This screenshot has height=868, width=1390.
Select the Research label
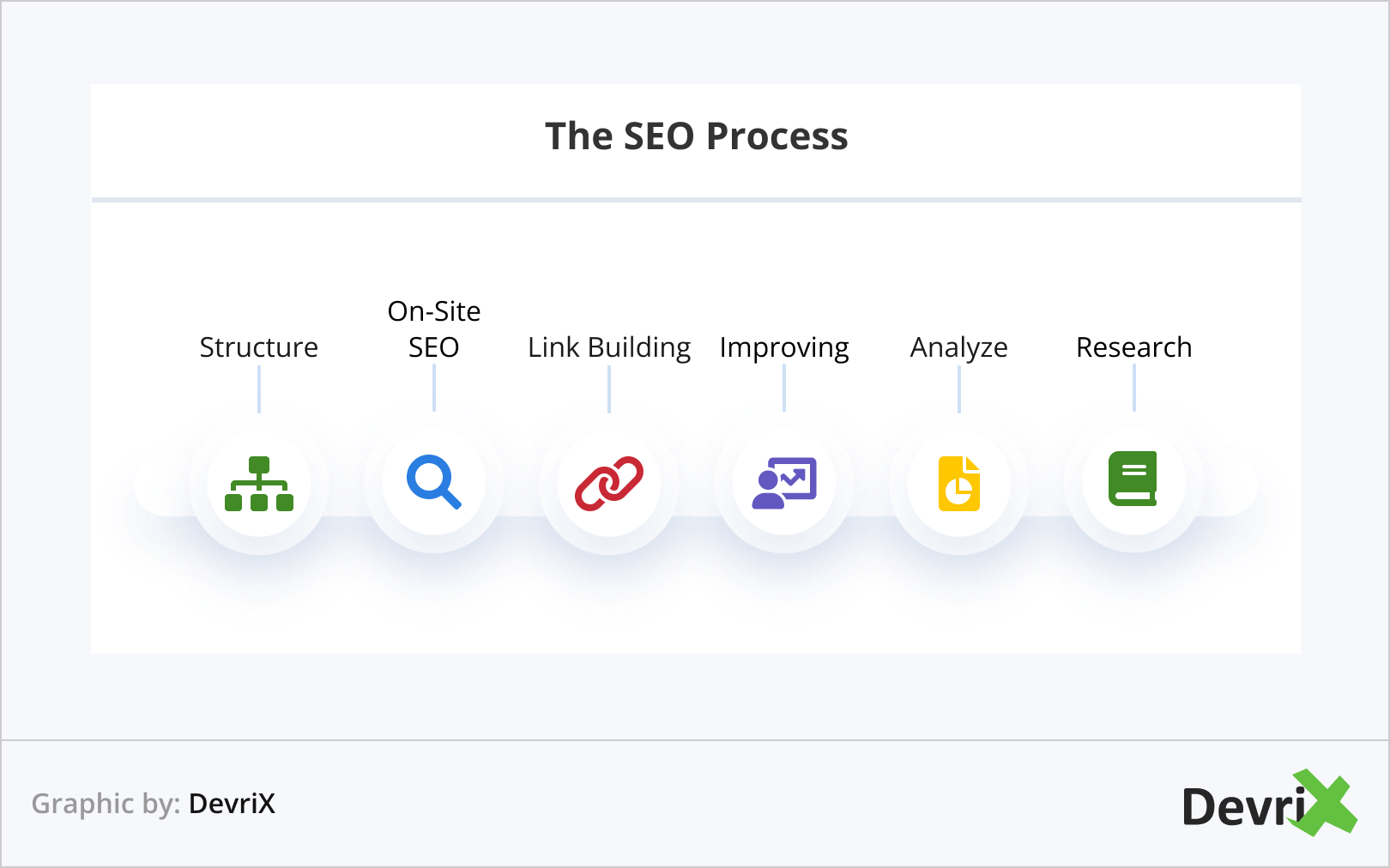[1133, 347]
